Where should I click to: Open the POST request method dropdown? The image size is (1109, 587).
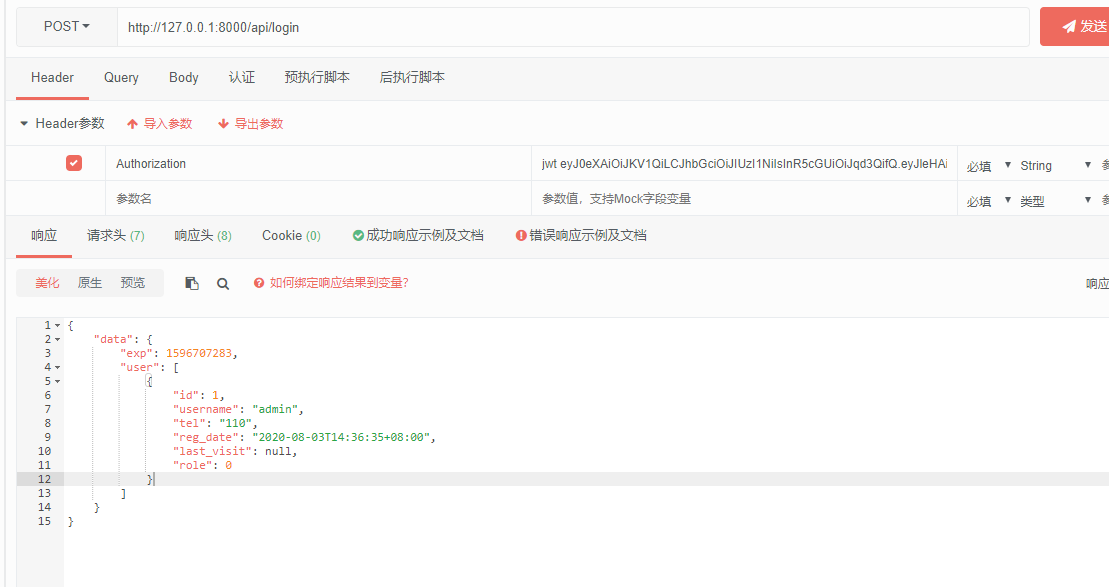click(x=67, y=27)
